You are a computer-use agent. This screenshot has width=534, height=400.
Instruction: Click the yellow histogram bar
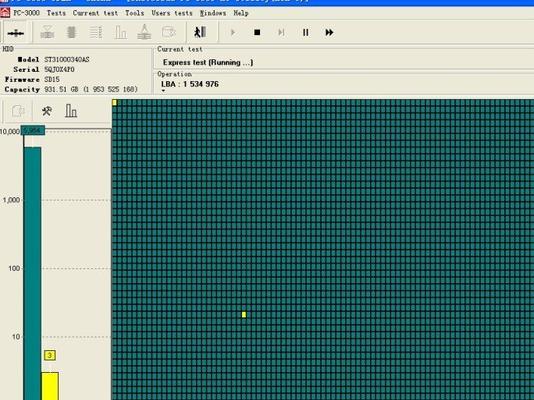pyautogui.click(x=50, y=386)
